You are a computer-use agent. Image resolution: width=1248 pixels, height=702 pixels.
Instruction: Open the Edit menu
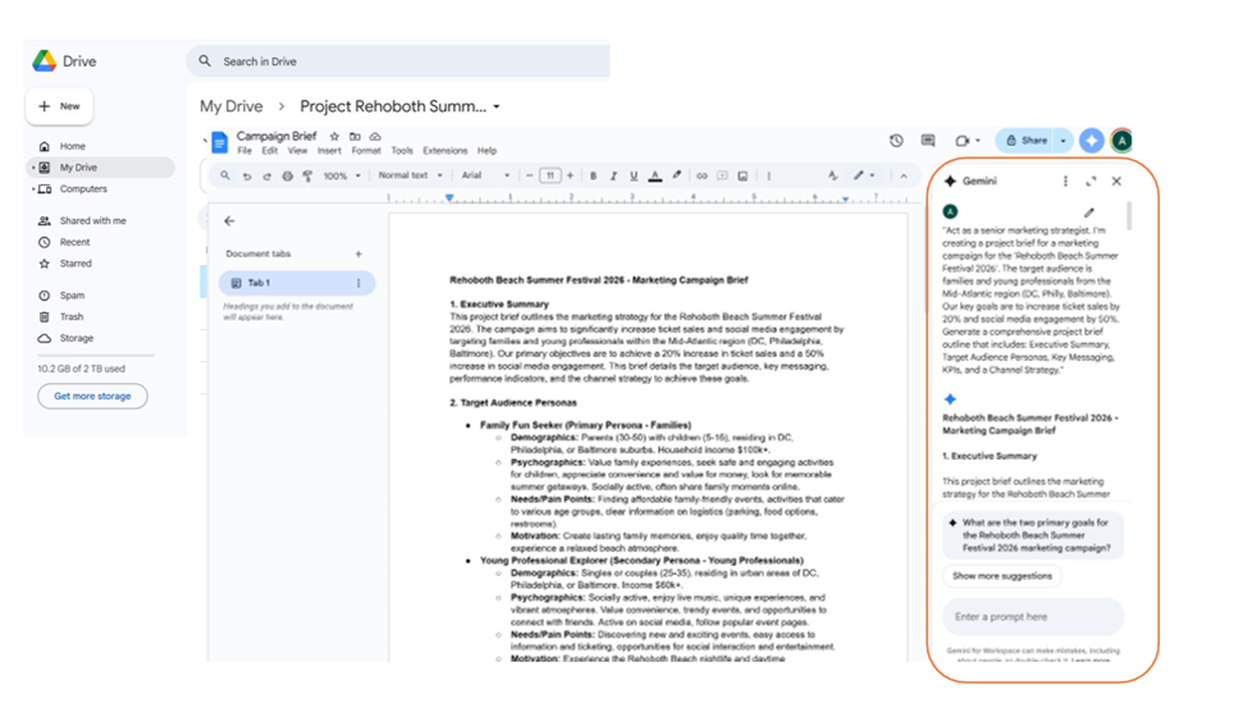pos(270,151)
